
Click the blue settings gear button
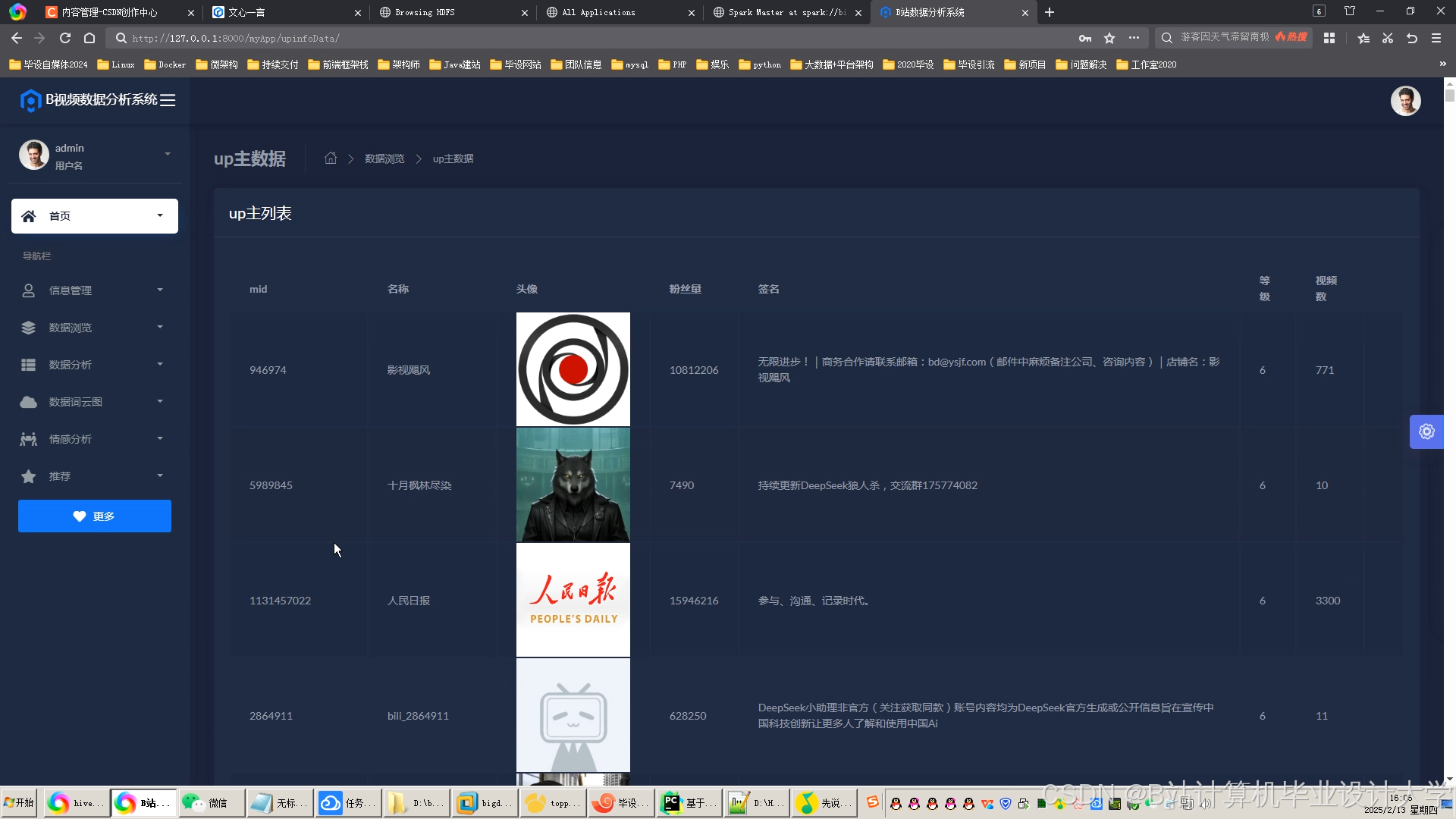(x=1426, y=431)
